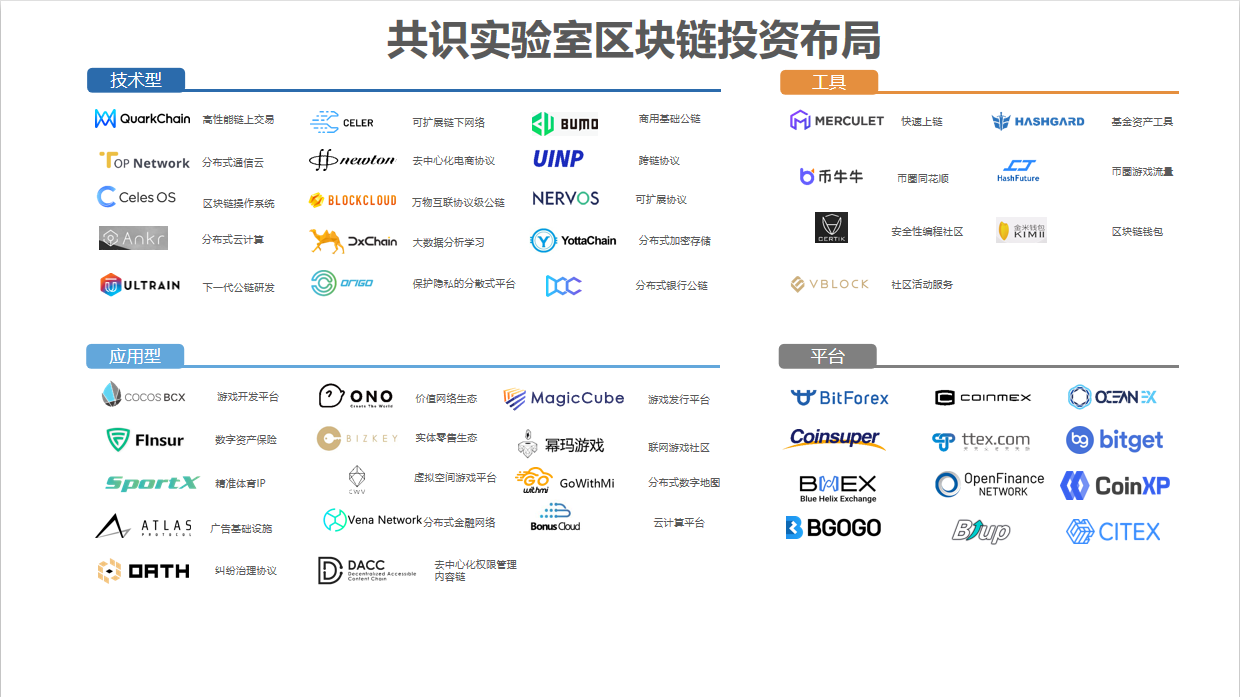Click the Origo logo
Viewport: 1240px width, 697px height.
pyautogui.click(x=342, y=283)
